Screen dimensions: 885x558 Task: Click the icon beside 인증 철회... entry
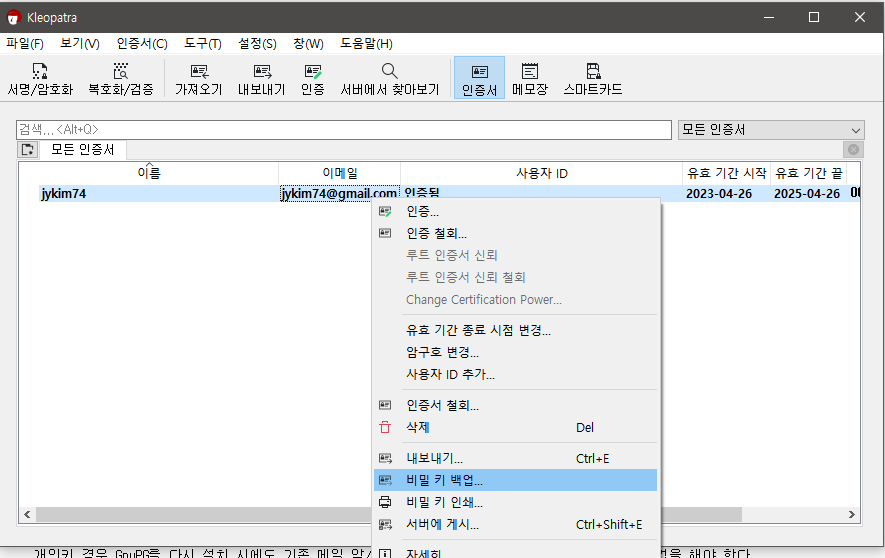click(385, 233)
